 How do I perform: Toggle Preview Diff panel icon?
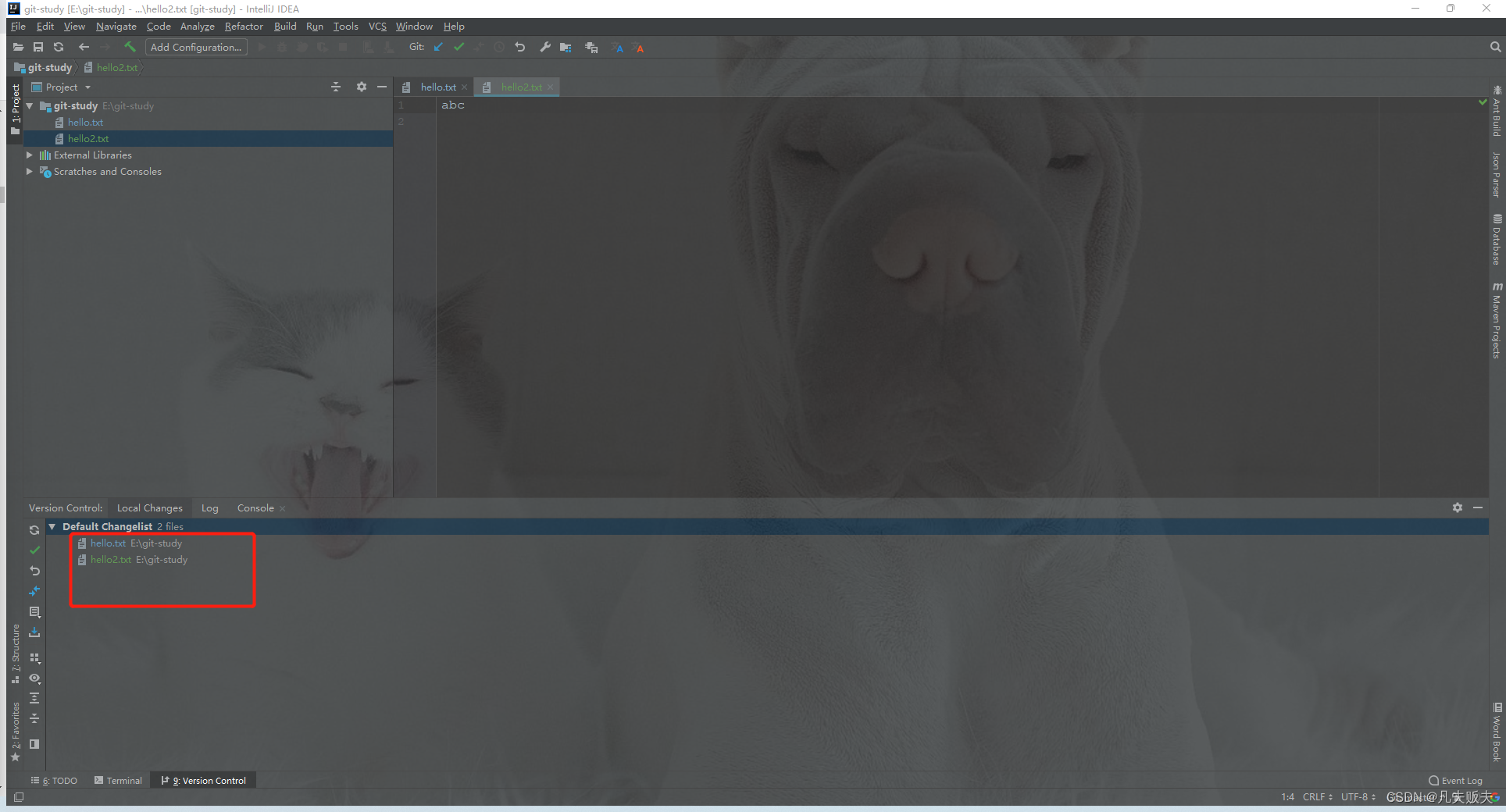(x=34, y=744)
